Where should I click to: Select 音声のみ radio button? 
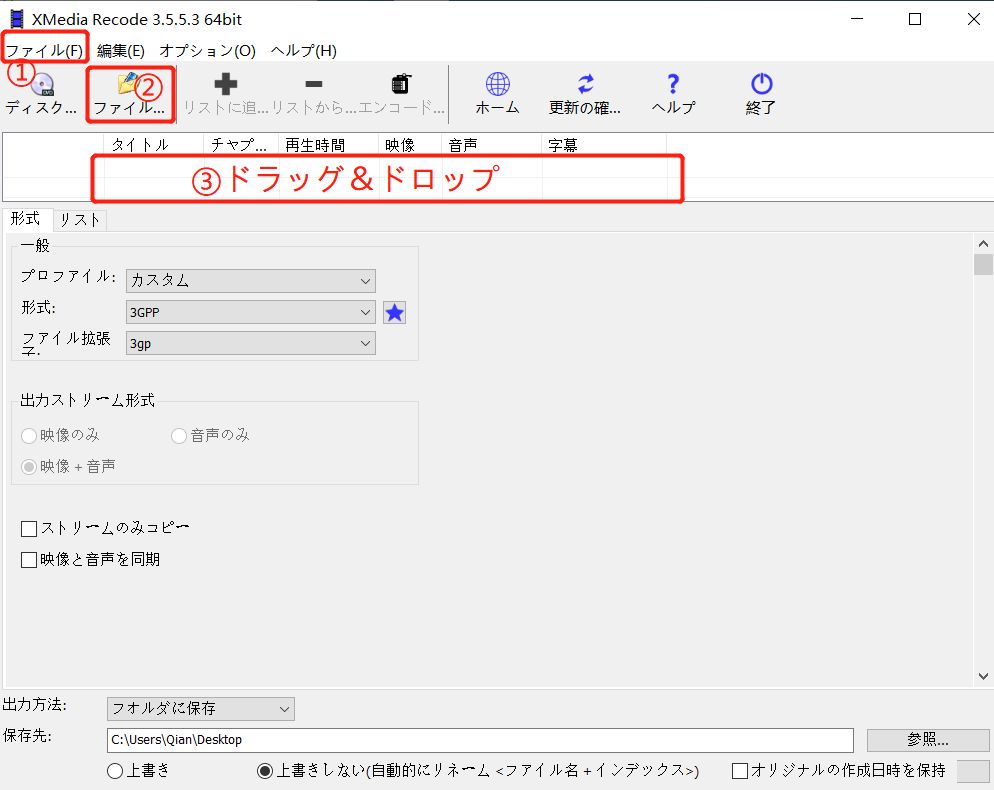[179, 436]
